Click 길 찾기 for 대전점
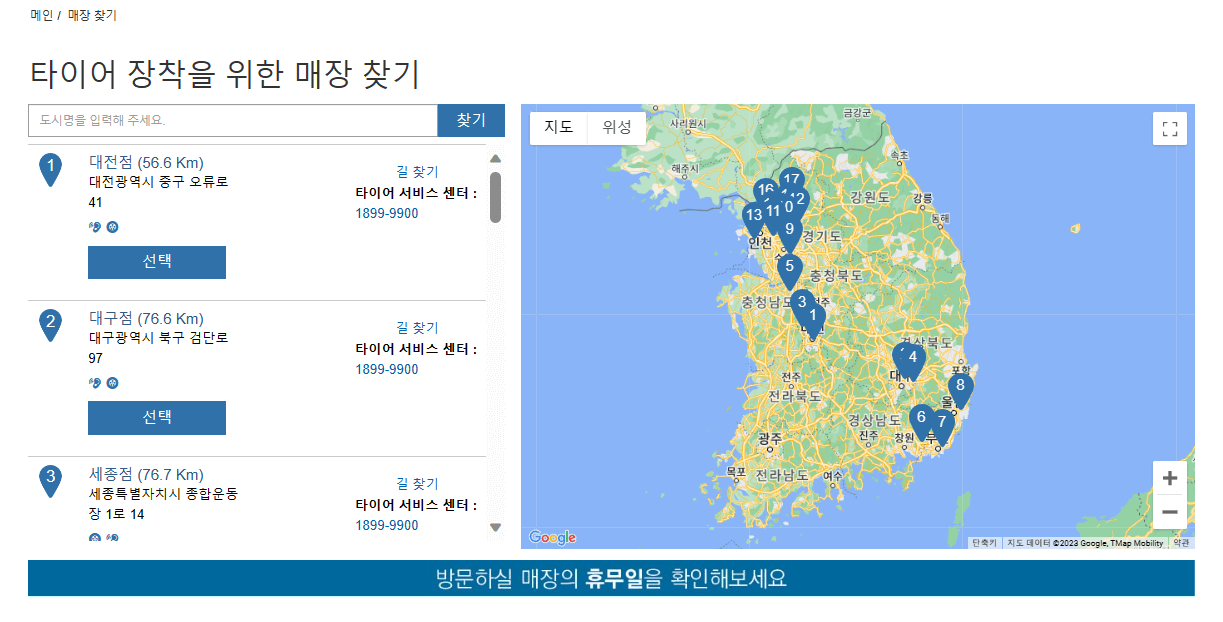This screenshot has width=1223, height=622. 415,170
